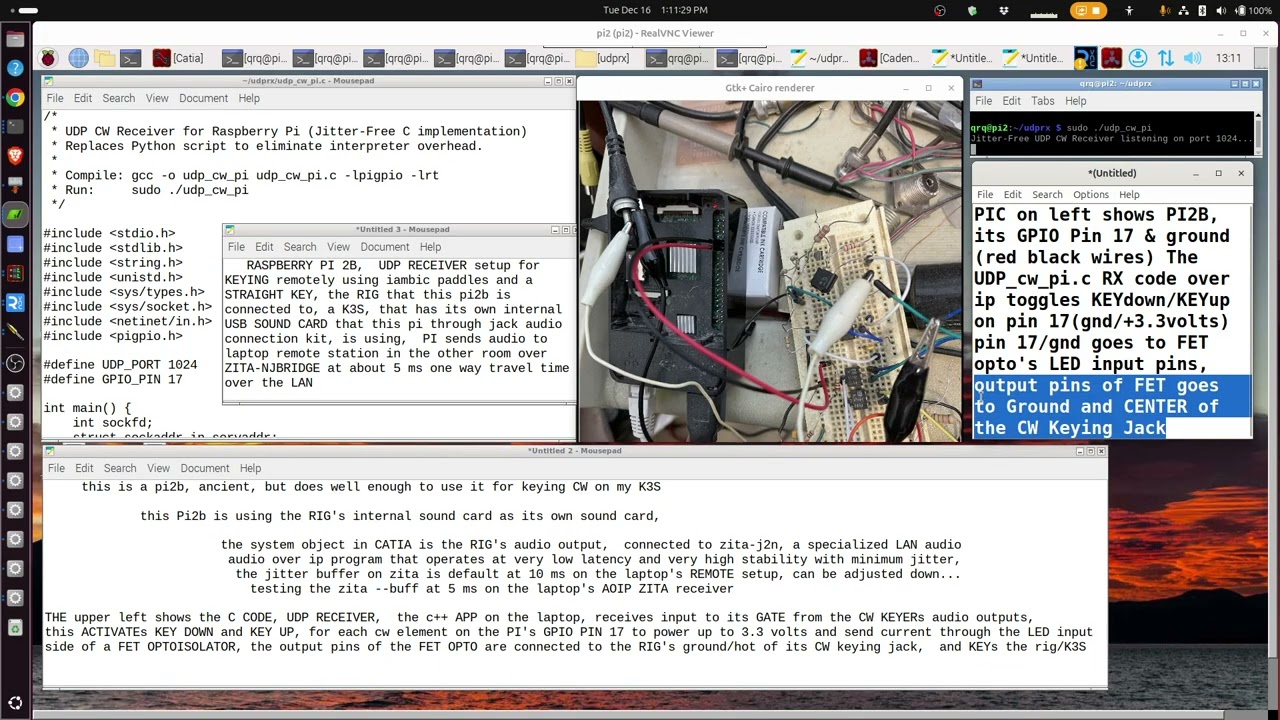Switch to the [Caden... taskbar window
Viewport: 1280px width, 720px height.
888,59
